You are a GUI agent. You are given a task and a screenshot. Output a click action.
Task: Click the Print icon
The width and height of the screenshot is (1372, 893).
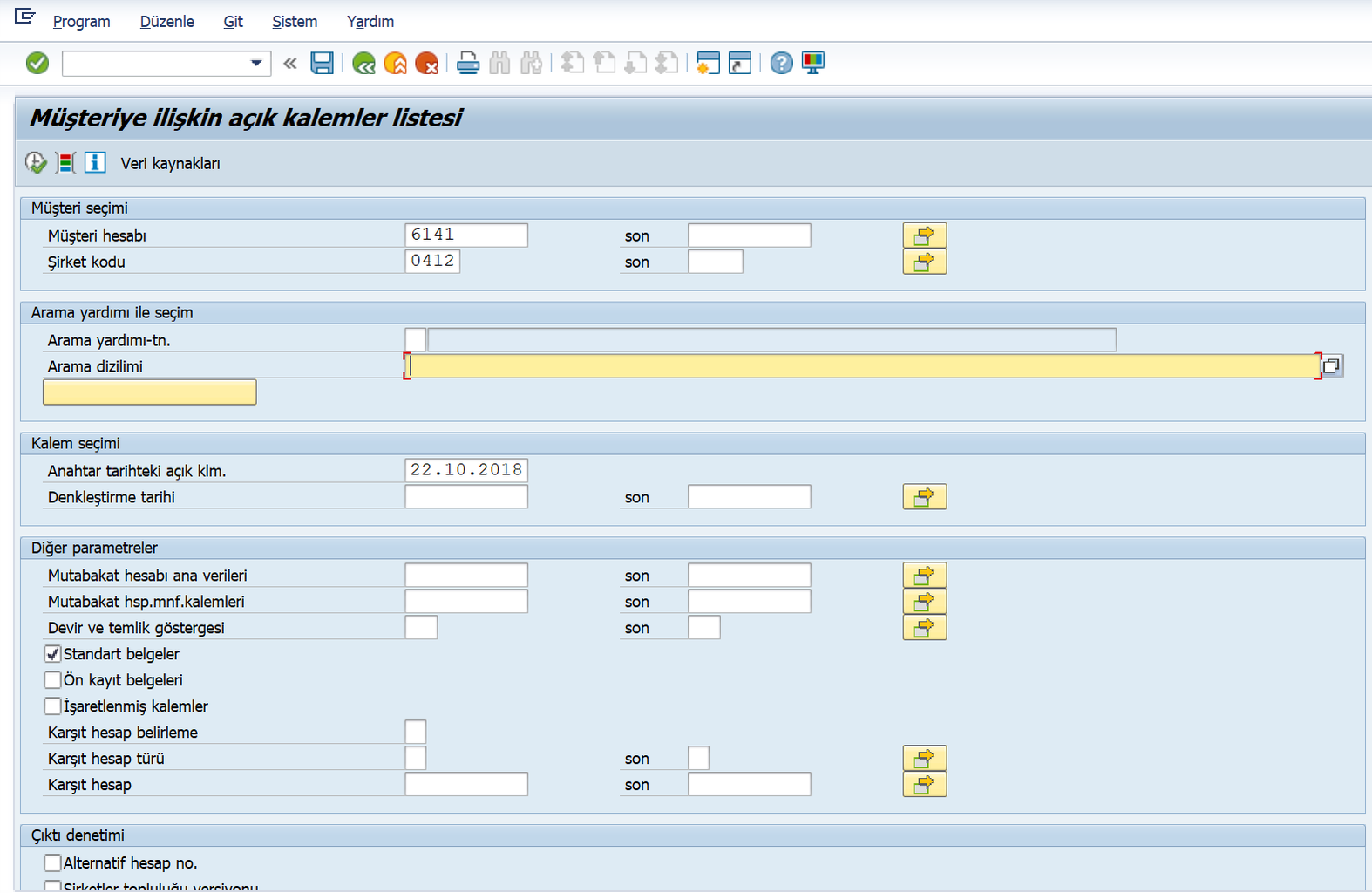(468, 63)
